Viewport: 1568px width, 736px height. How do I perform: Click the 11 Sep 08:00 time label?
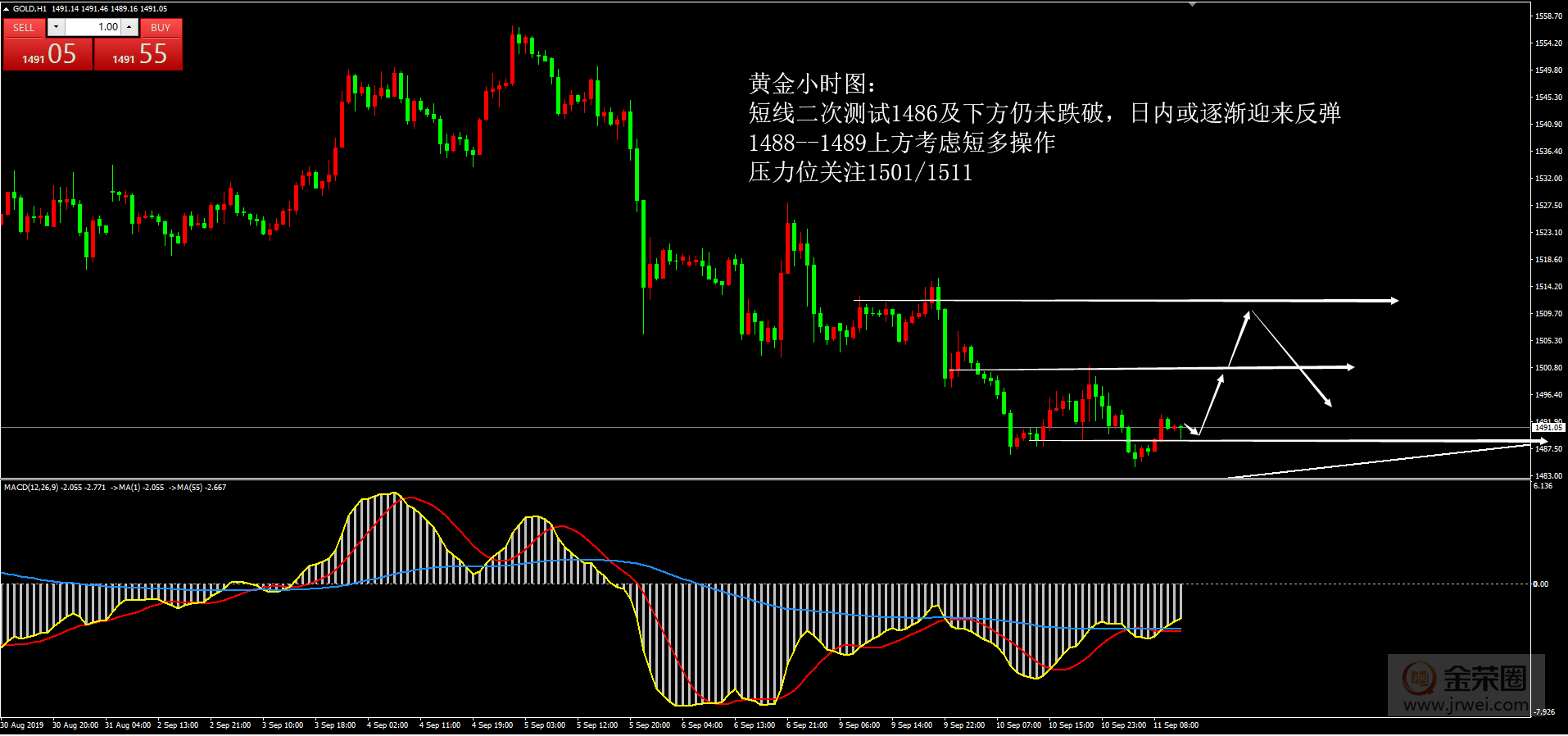(1176, 725)
